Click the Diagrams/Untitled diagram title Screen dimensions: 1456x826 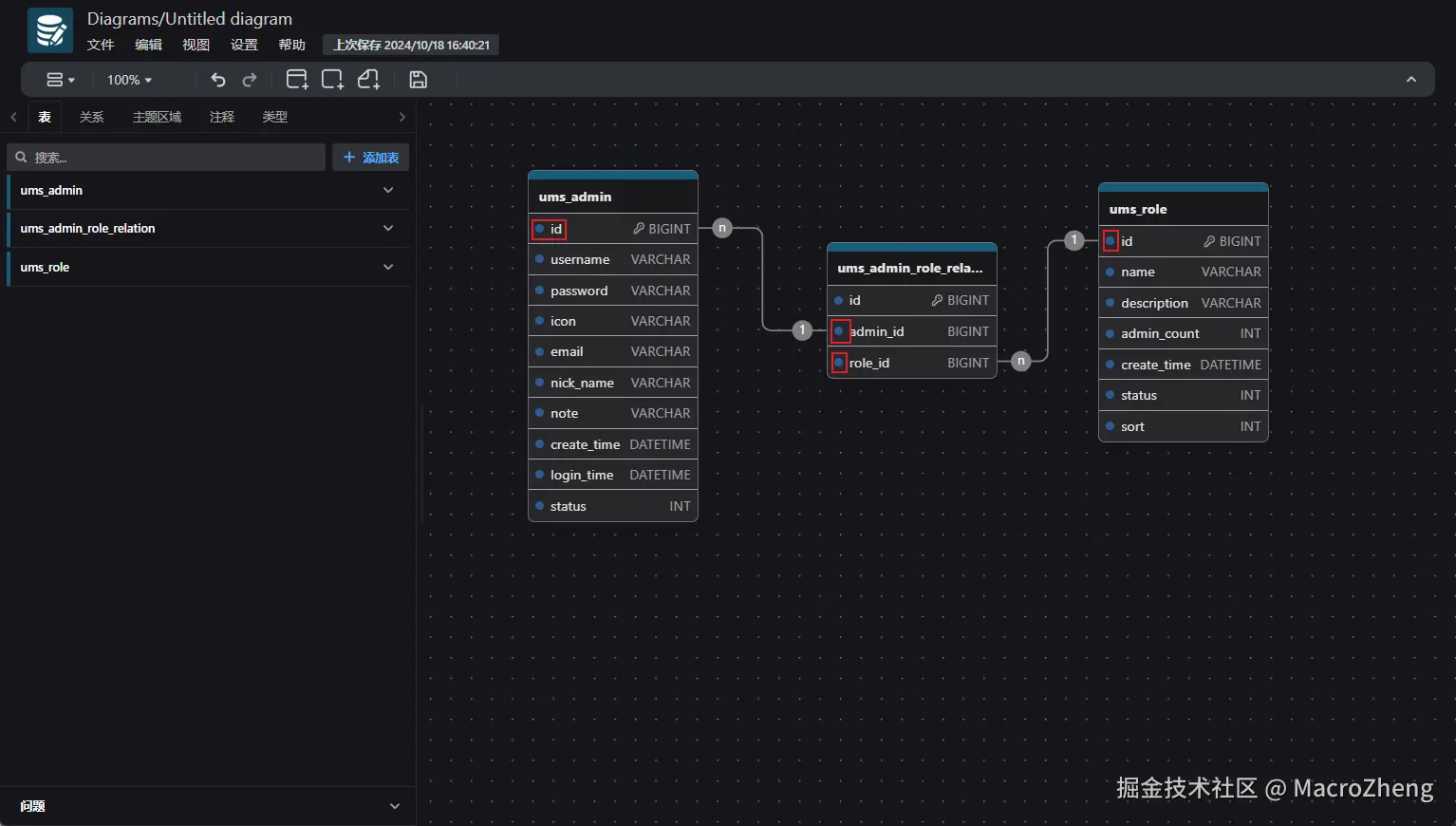tap(190, 19)
